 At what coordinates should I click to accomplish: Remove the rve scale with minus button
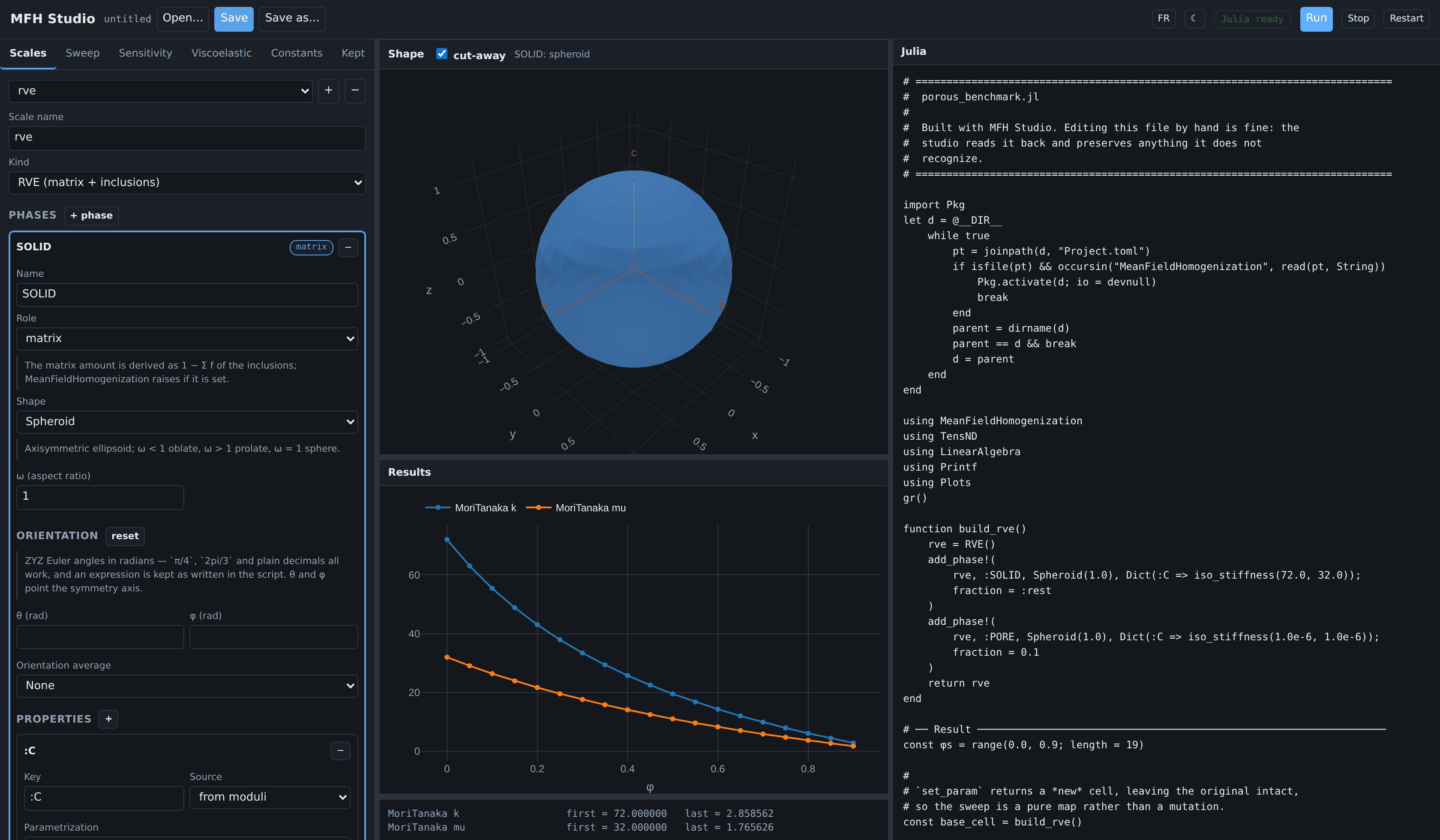(355, 91)
